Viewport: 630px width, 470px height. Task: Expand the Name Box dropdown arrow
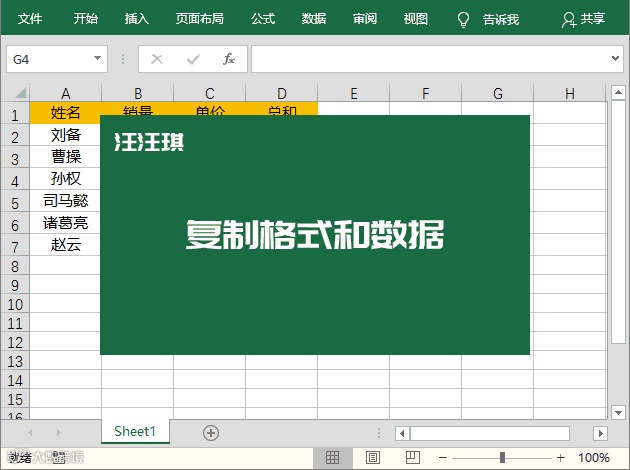[97, 58]
